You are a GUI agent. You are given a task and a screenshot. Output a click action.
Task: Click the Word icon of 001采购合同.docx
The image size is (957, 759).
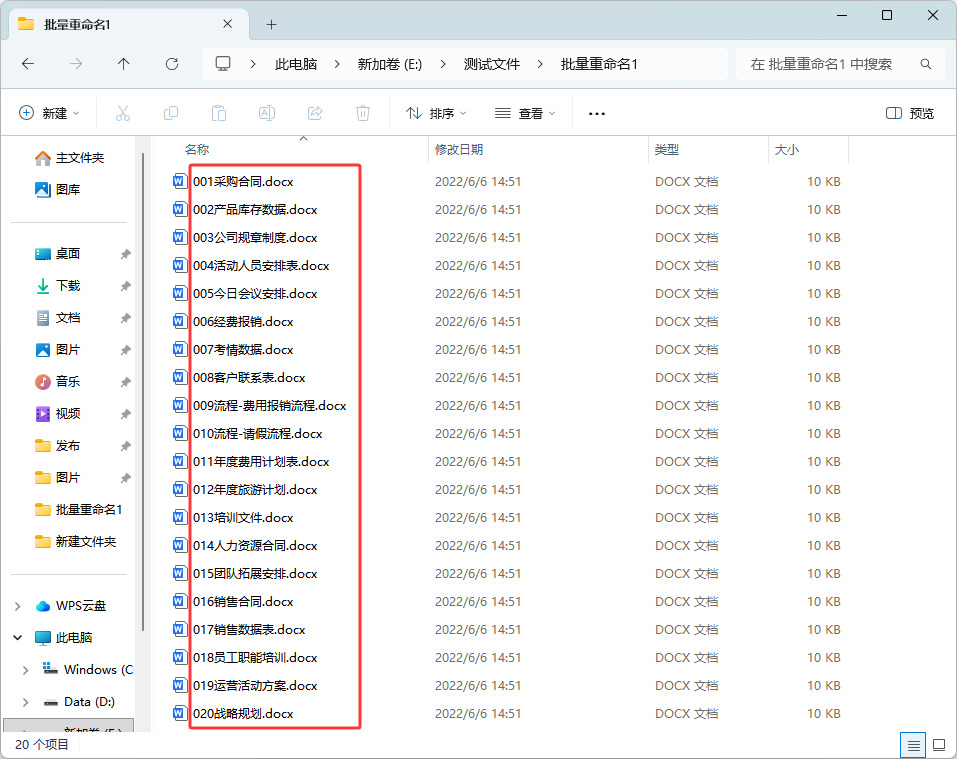[179, 181]
